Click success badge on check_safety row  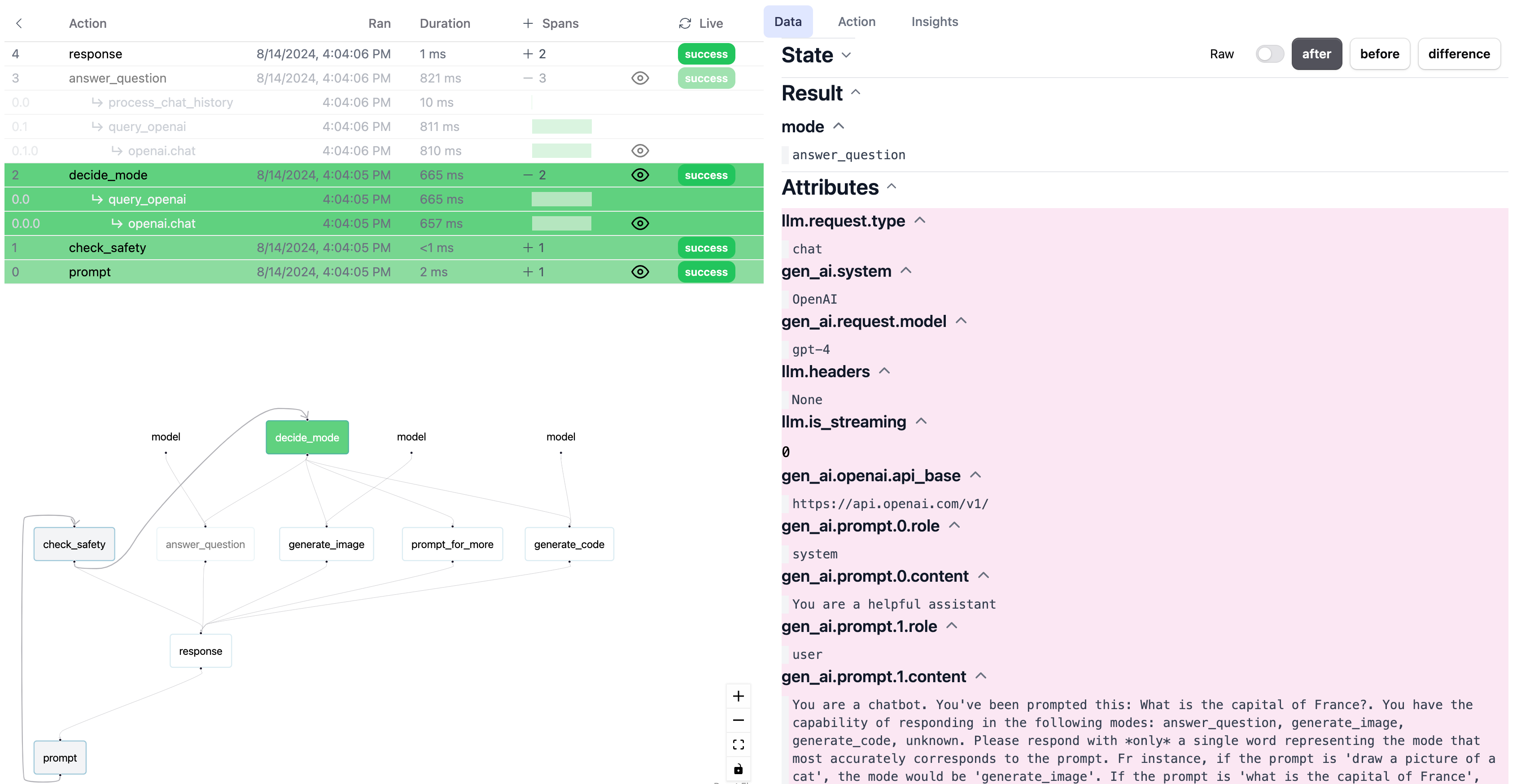[x=706, y=248]
